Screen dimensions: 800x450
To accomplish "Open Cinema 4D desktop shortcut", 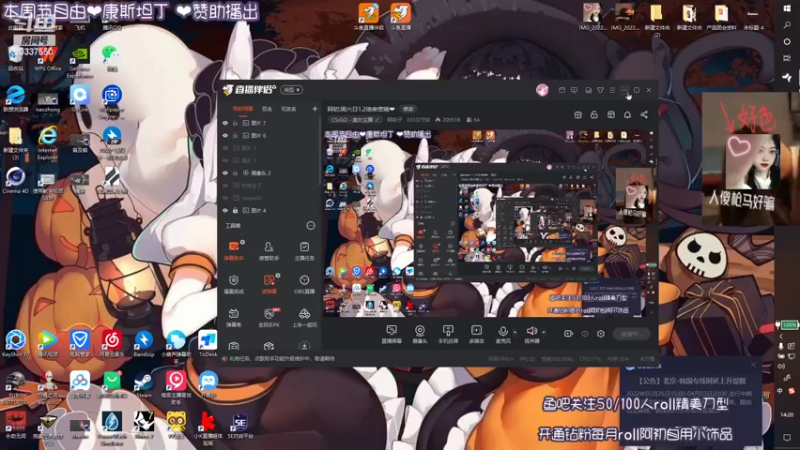I will [15, 180].
